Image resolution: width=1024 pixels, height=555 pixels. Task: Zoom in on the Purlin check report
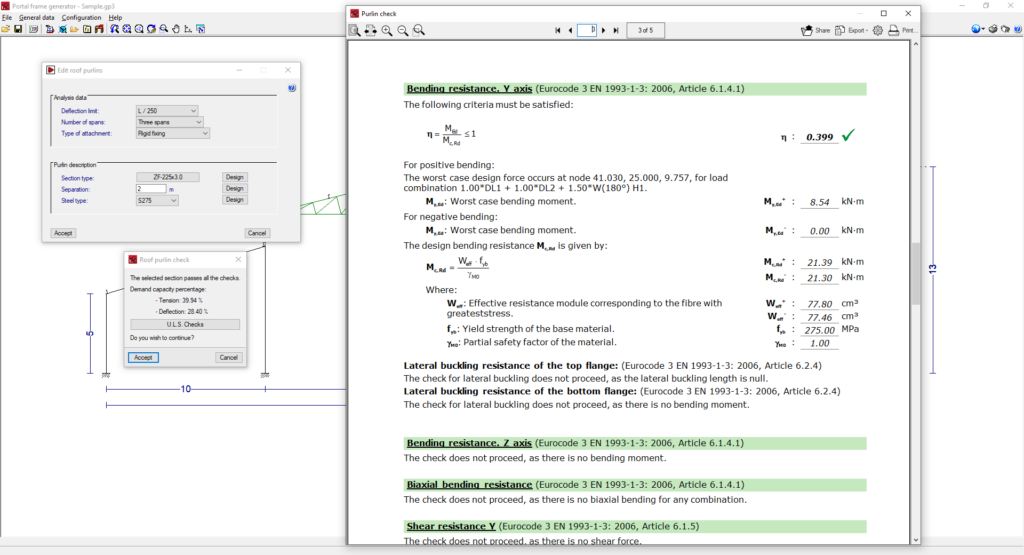pyautogui.click(x=387, y=31)
